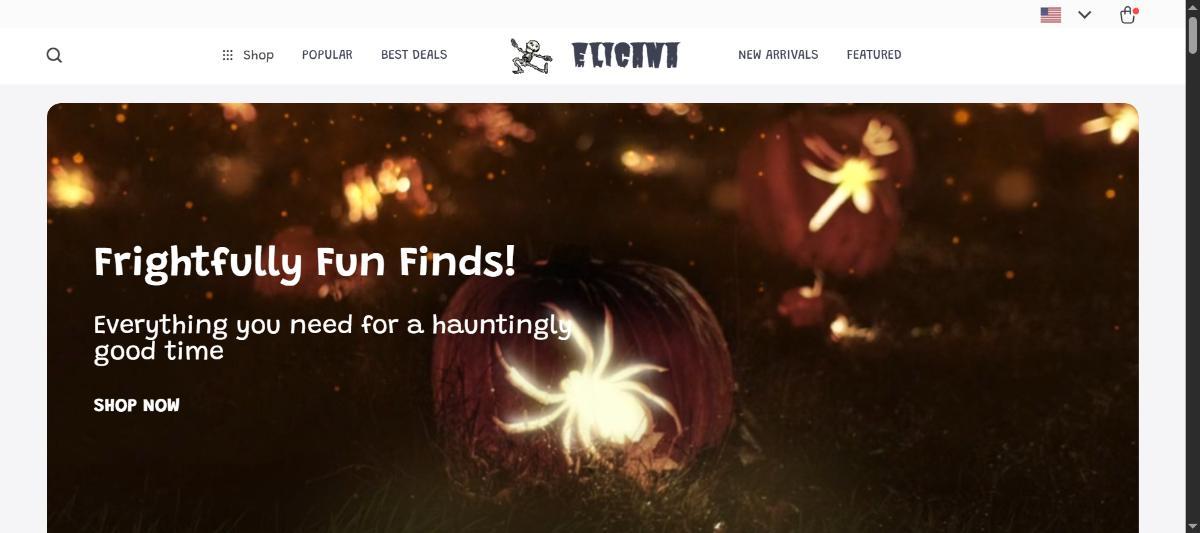The width and height of the screenshot is (1200, 533).
Task: Open the NEW ARRIVALS nav item
Action: (x=778, y=55)
